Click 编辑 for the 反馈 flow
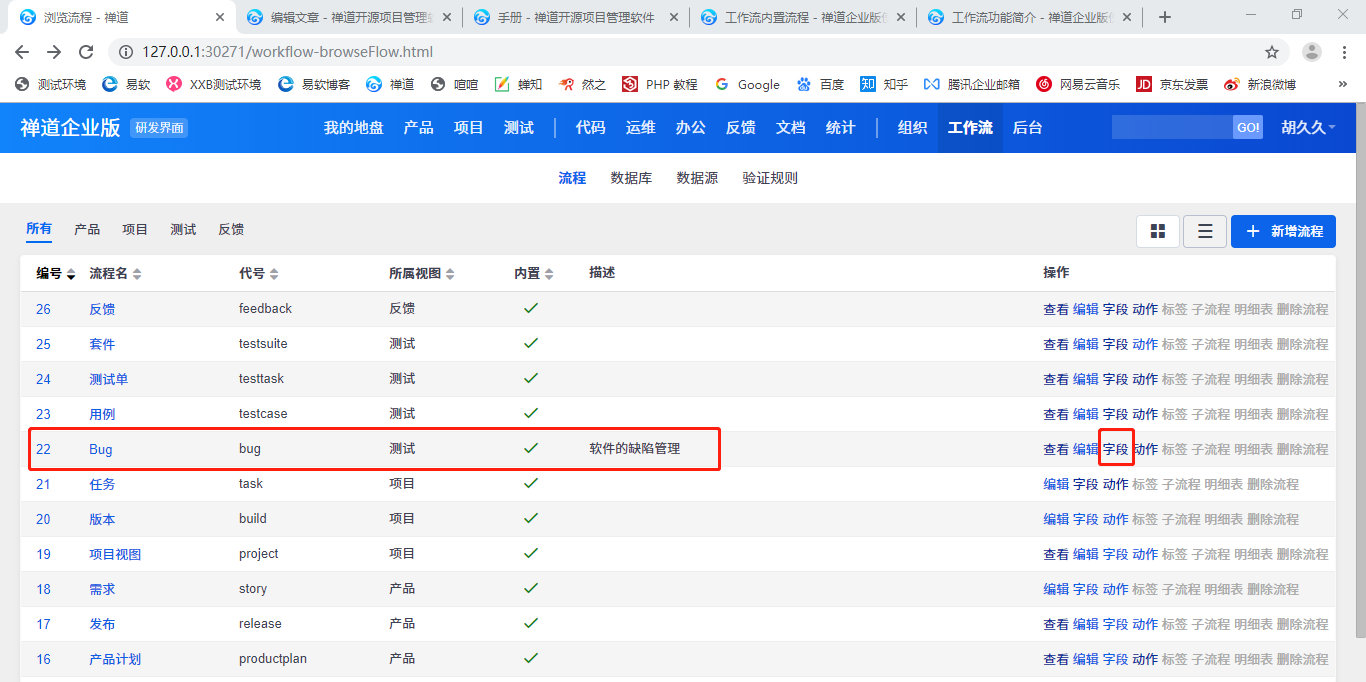The width and height of the screenshot is (1366, 682). point(1086,309)
